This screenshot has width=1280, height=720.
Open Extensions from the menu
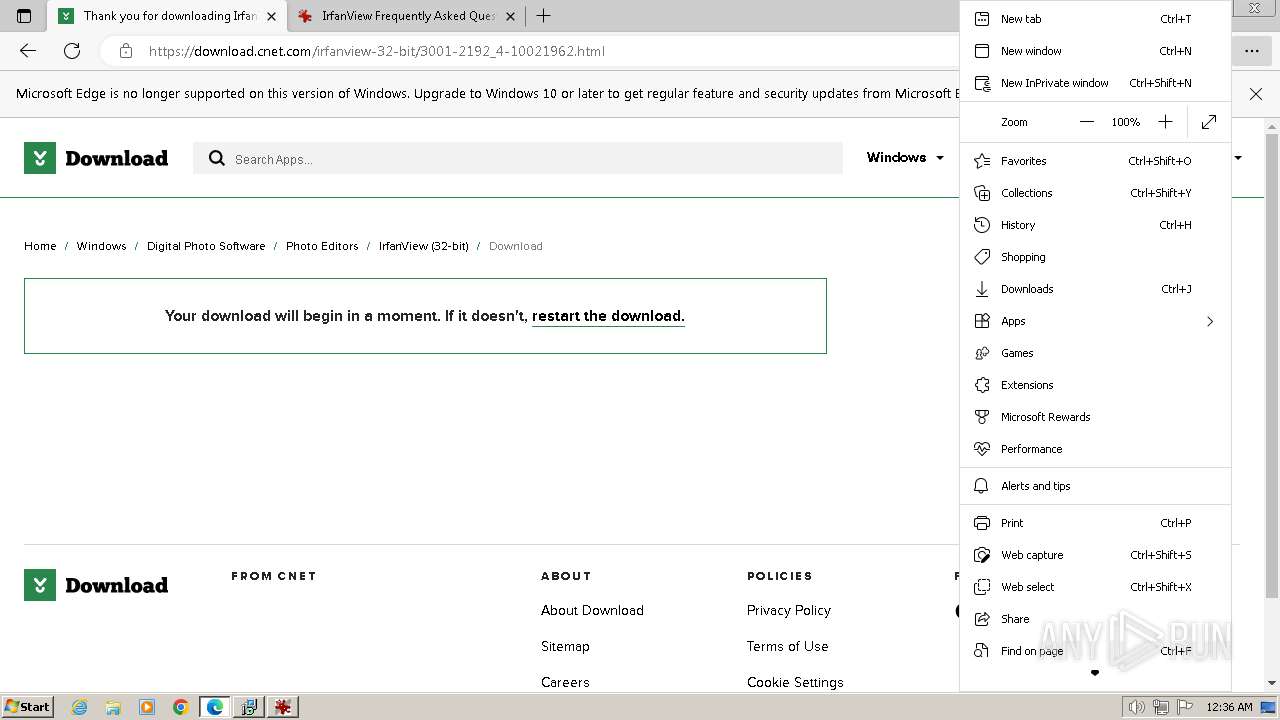pos(1095,385)
